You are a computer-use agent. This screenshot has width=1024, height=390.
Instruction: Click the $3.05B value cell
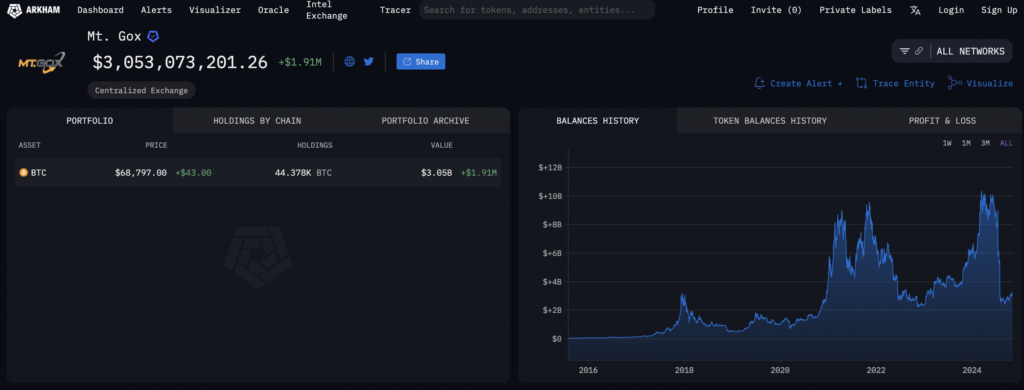(437, 172)
